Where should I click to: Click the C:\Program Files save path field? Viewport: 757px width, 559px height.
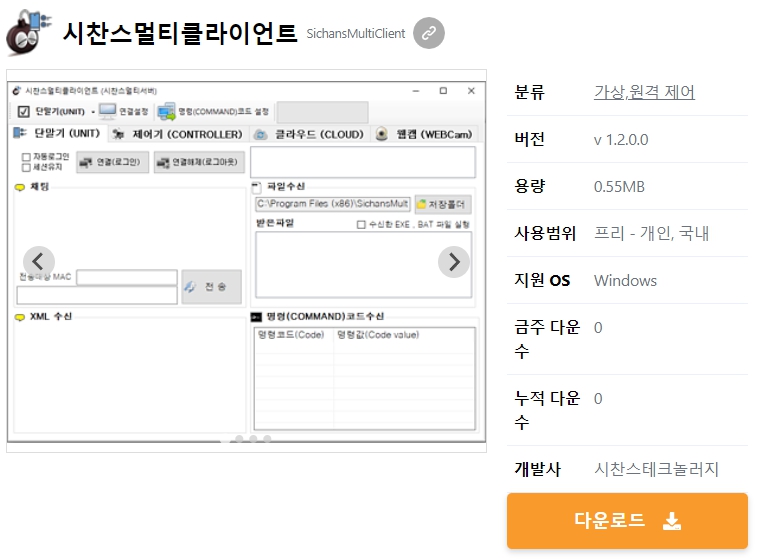[x=333, y=204]
